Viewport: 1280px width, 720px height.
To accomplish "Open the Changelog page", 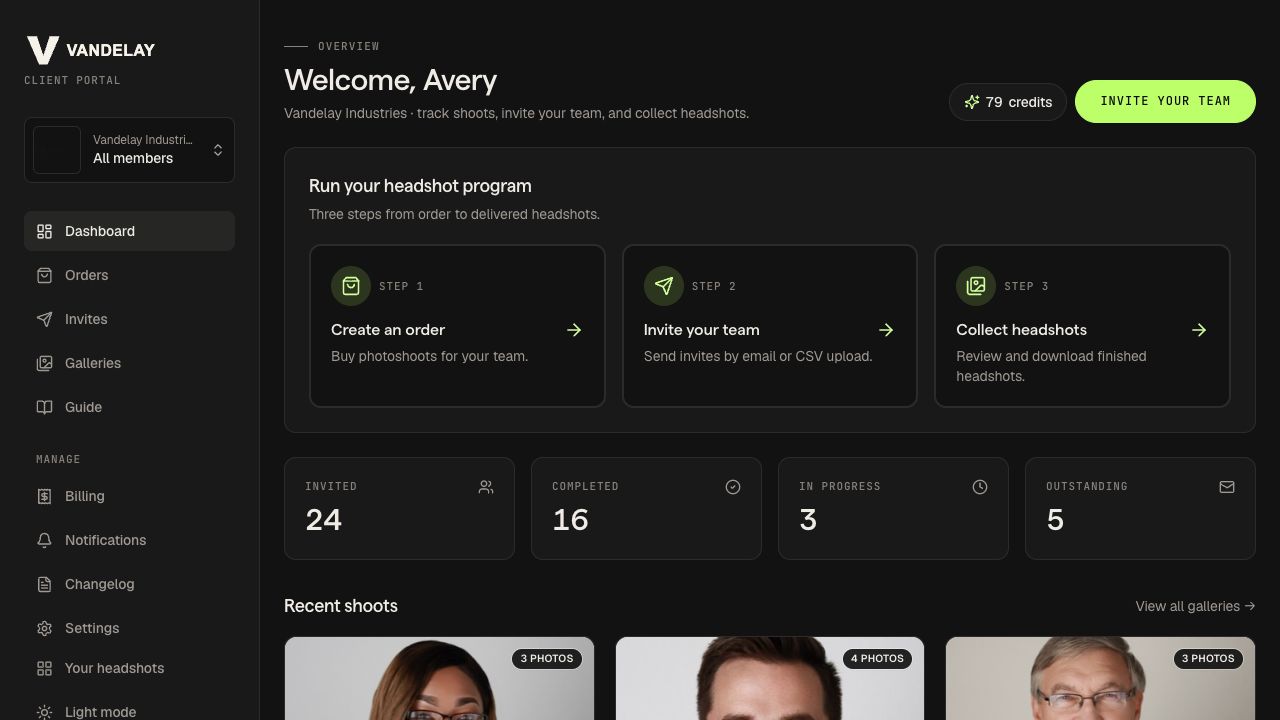I will click(129, 584).
